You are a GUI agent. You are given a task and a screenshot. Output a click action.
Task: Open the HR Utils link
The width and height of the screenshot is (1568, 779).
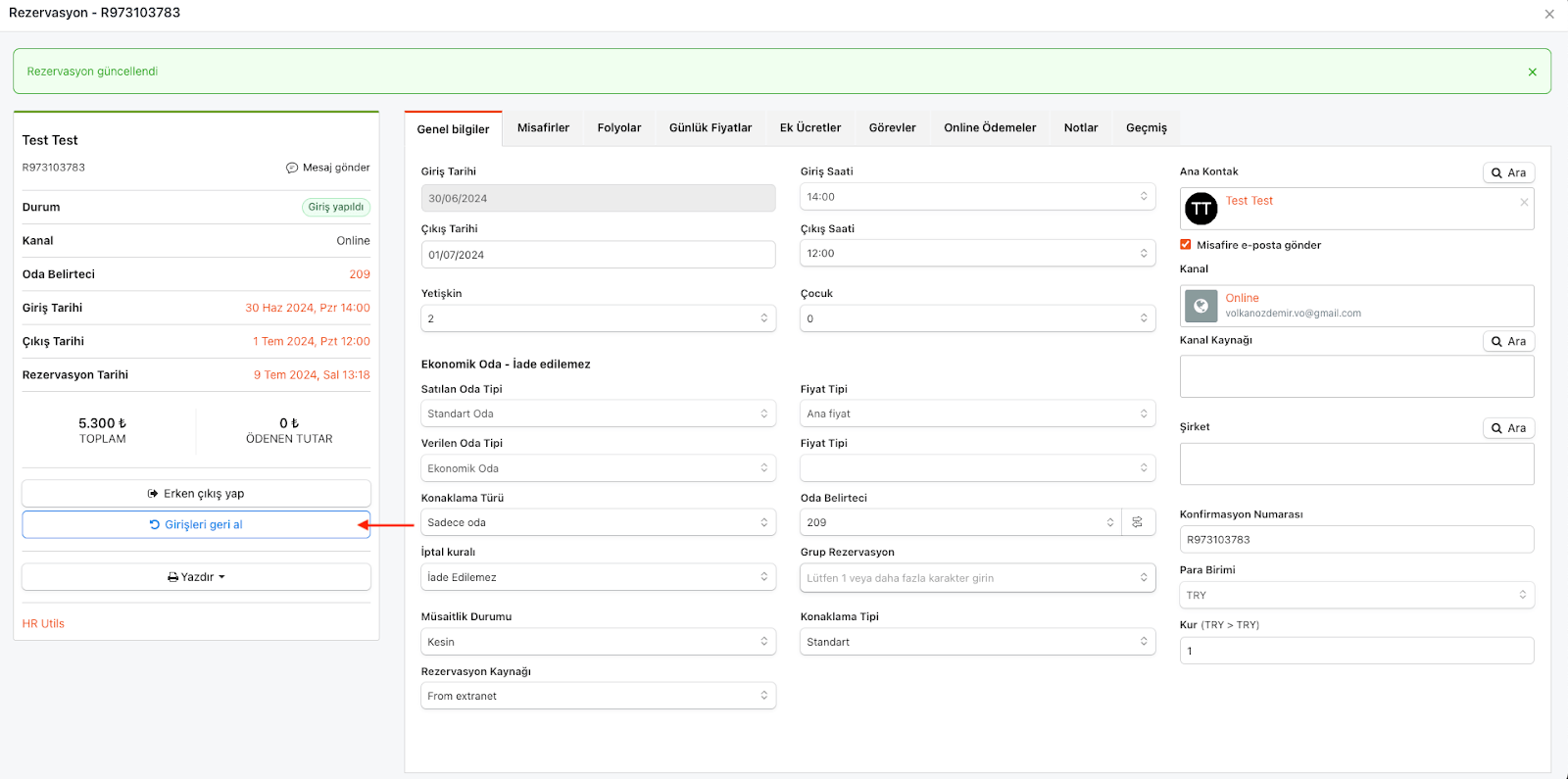[x=43, y=624]
